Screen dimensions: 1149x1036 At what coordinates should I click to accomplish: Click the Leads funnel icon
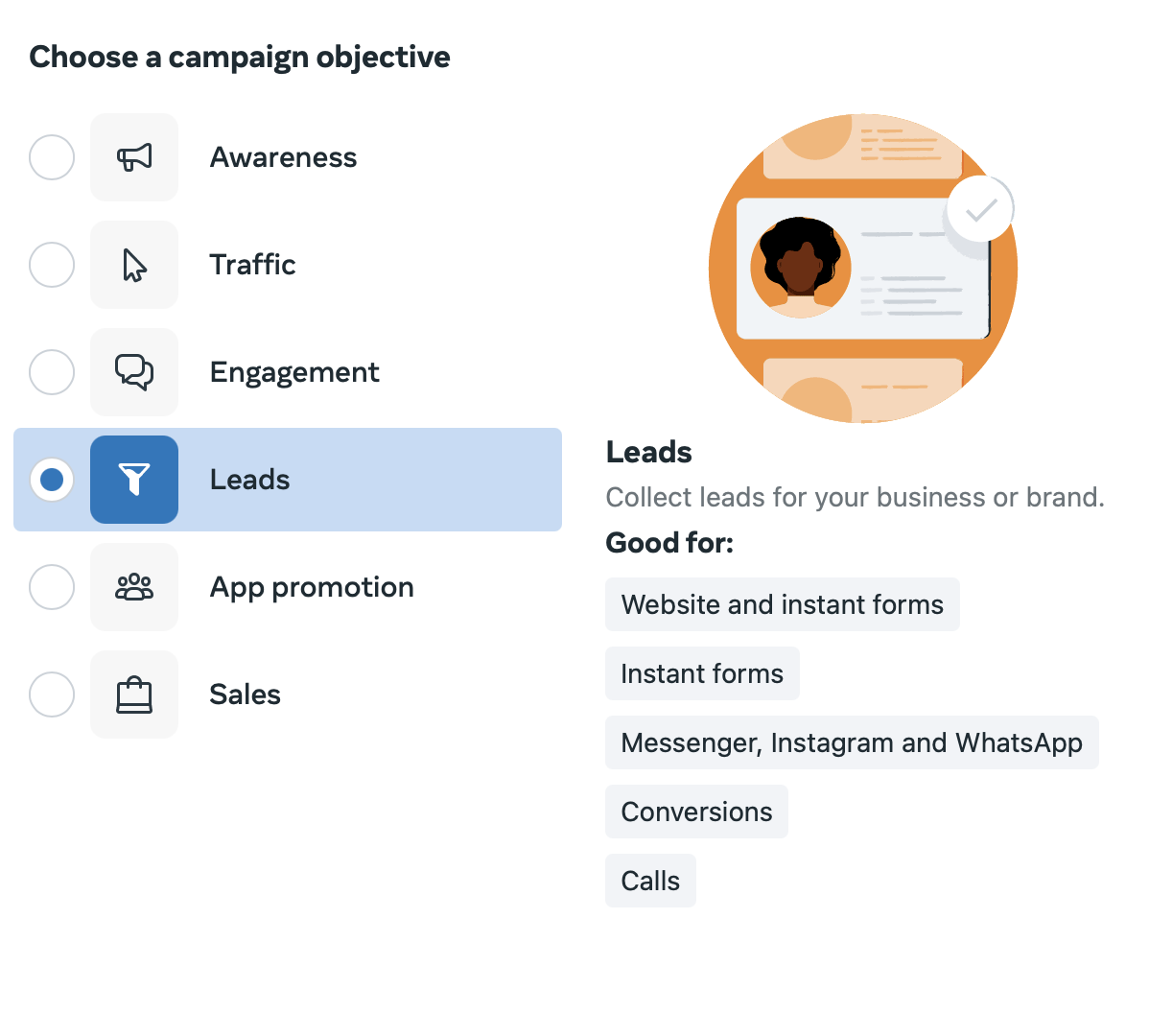tap(134, 480)
